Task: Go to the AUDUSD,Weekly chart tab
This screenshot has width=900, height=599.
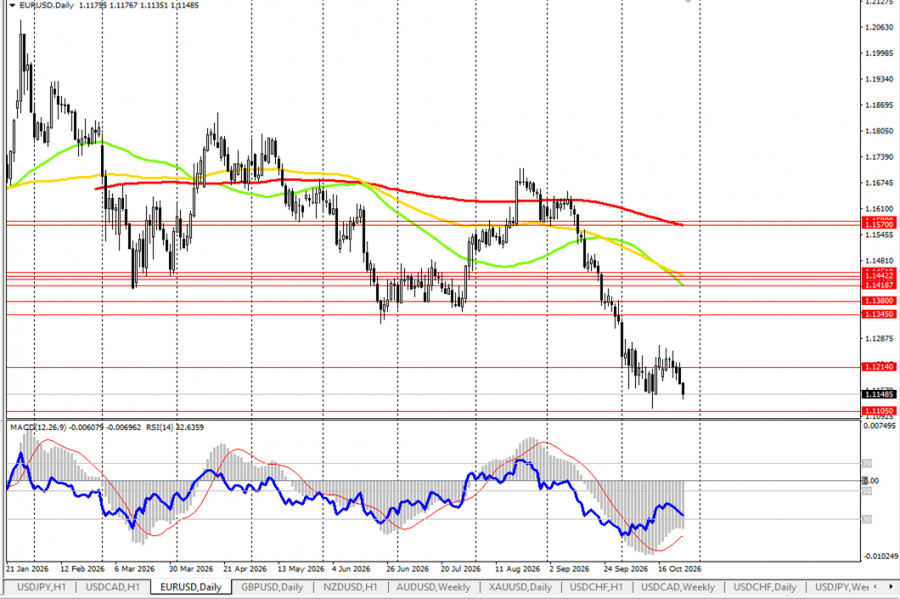Action: click(433, 587)
